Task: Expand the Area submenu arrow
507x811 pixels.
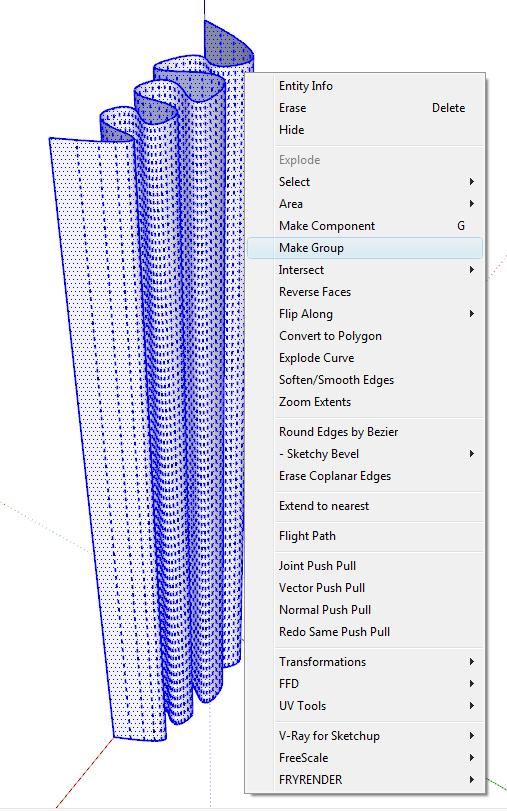Action: (471, 204)
